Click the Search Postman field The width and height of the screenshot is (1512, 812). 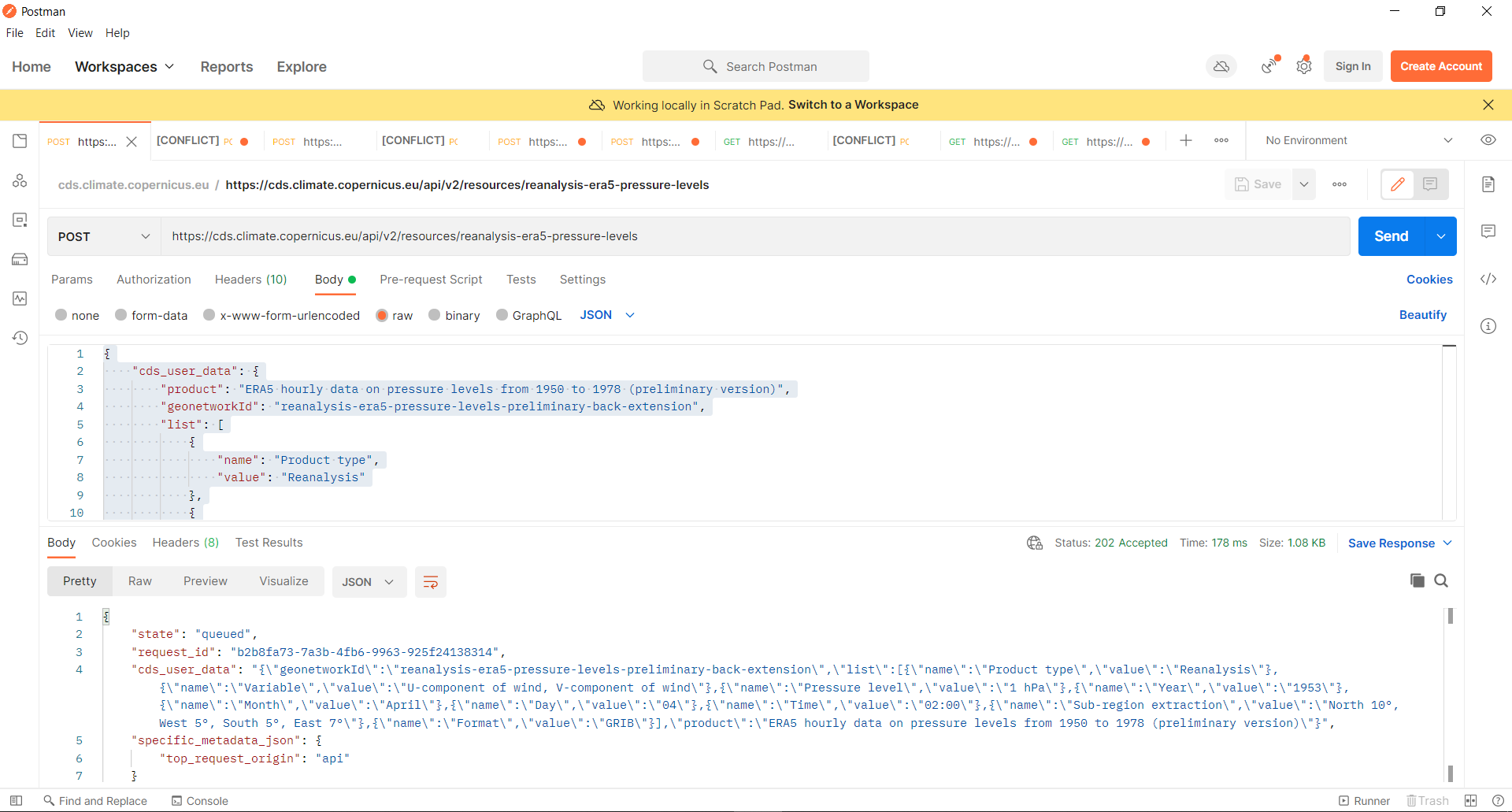(x=756, y=66)
